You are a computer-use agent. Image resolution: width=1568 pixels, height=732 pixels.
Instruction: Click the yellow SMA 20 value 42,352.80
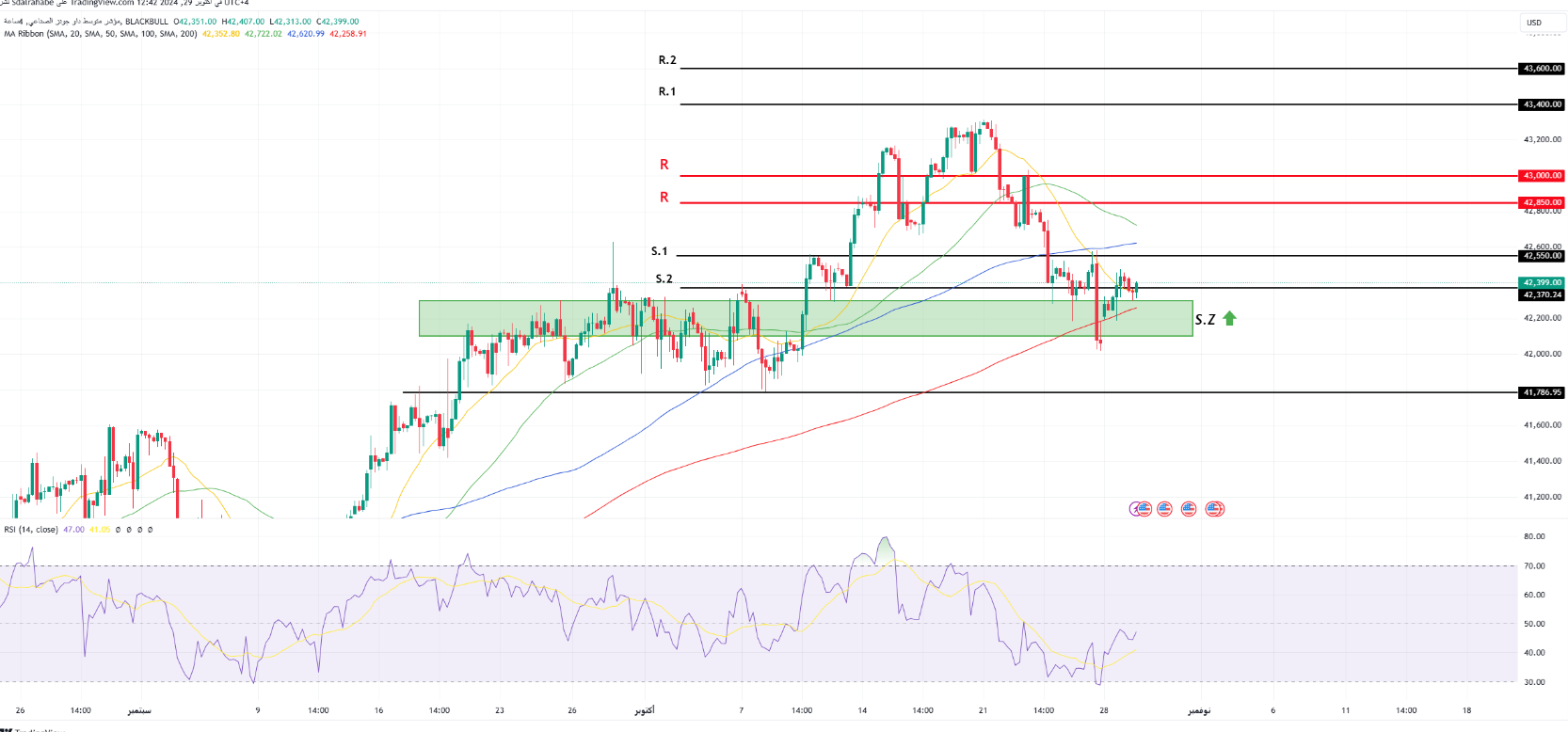(x=221, y=34)
